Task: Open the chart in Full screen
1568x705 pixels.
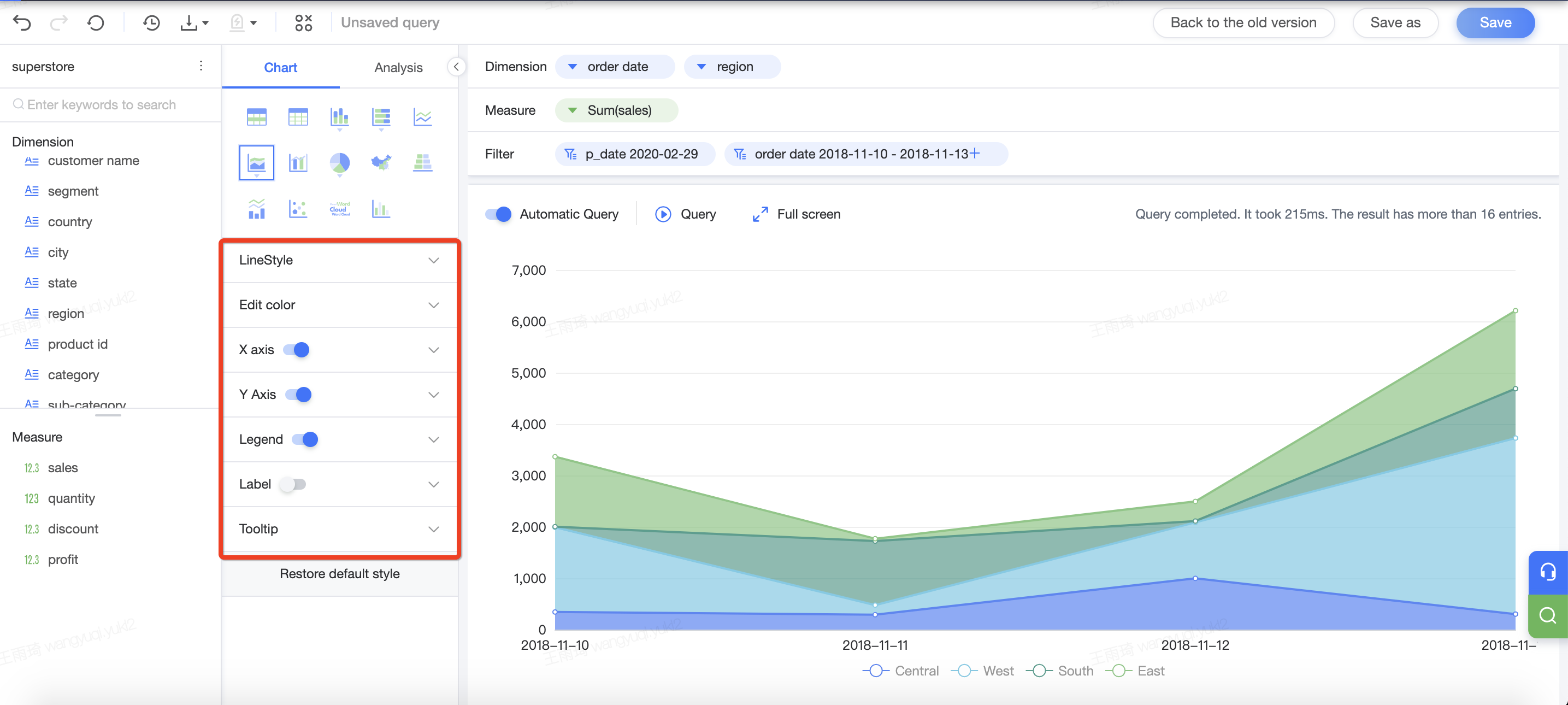Action: tap(796, 214)
